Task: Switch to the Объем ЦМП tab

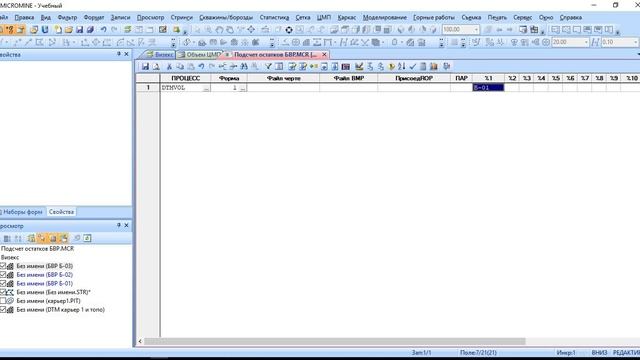Action: (201, 55)
